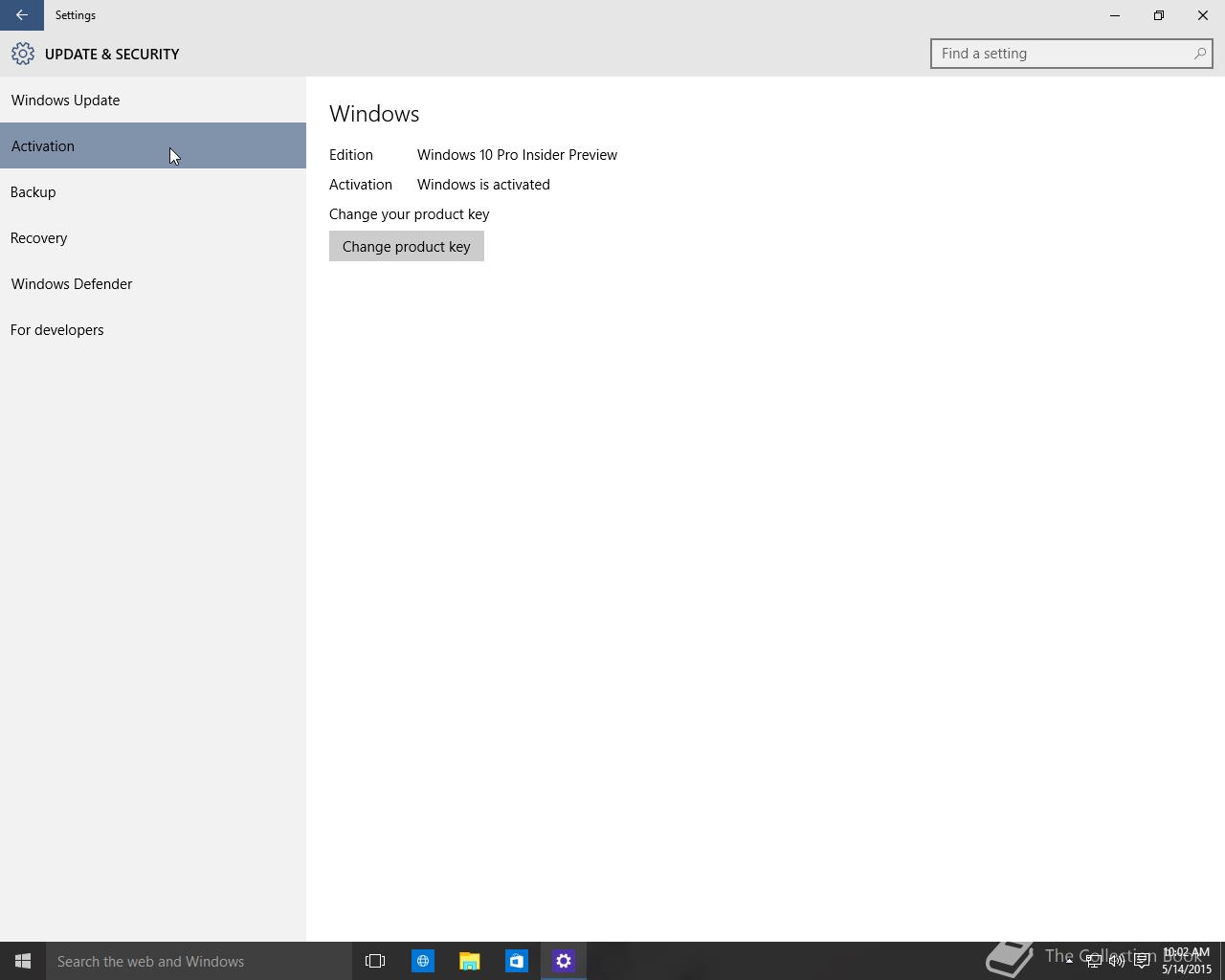The height and width of the screenshot is (980, 1225).
Task: Open the Action Center notifications icon
Action: pos(1142,961)
